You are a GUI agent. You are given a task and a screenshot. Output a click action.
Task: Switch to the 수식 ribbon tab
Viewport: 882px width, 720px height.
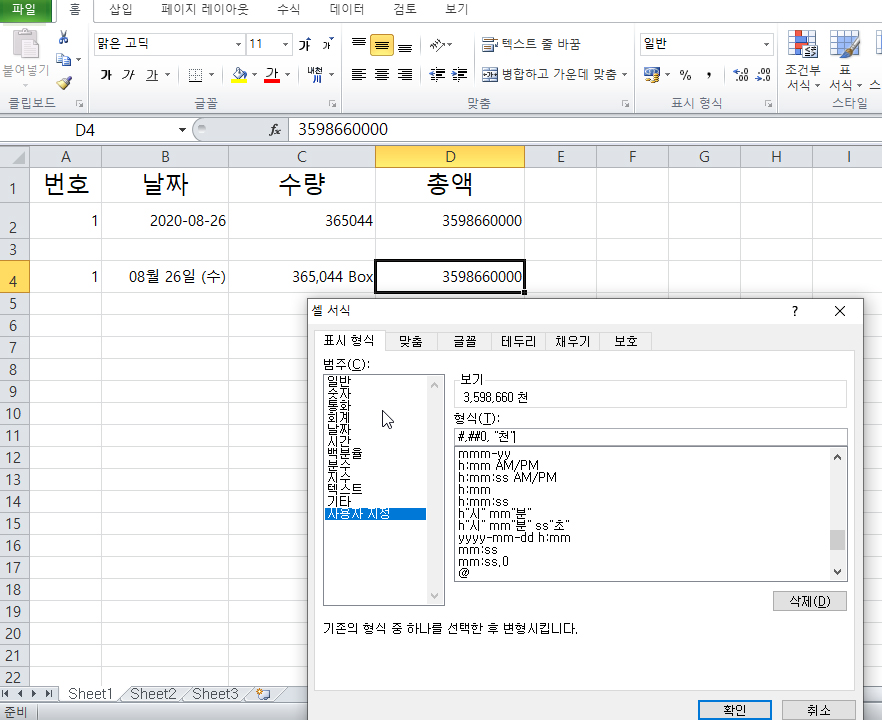pos(289,9)
